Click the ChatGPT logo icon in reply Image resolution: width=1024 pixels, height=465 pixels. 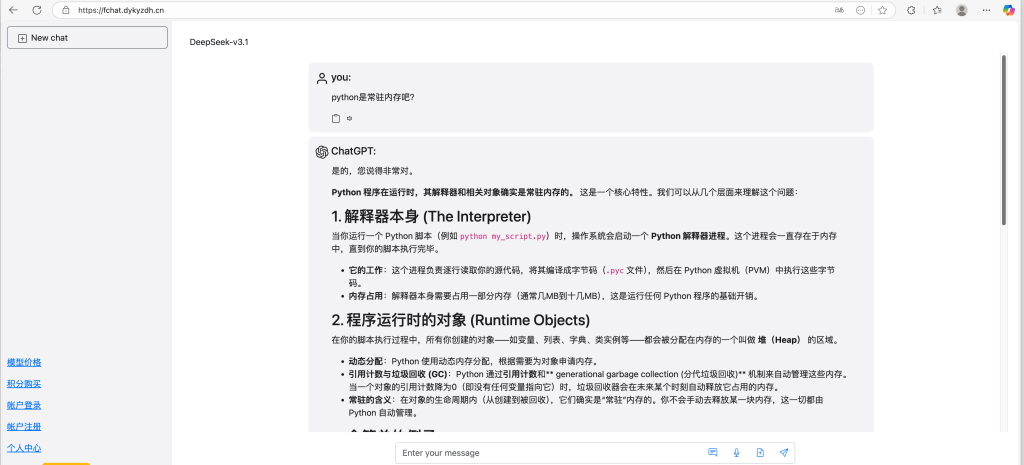(x=321, y=152)
